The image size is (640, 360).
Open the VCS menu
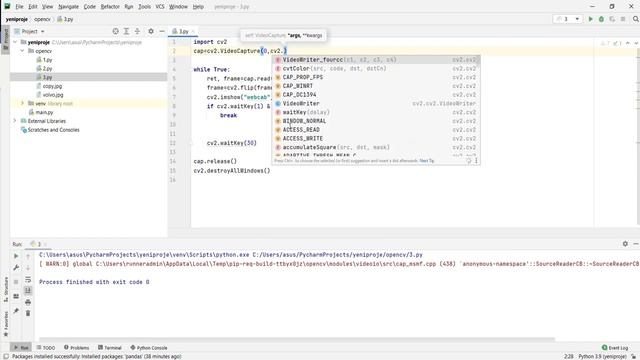[x=160, y=7]
